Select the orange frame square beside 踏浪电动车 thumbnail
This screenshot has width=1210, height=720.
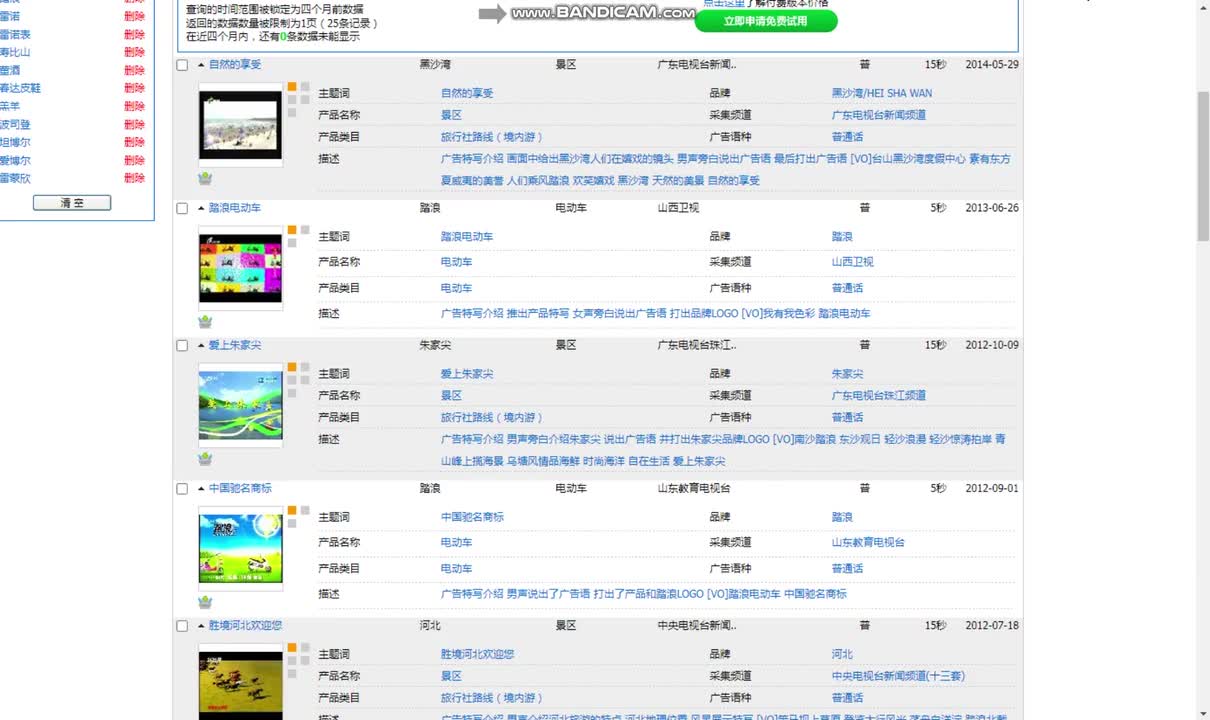pyautogui.click(x=292, y=230)
